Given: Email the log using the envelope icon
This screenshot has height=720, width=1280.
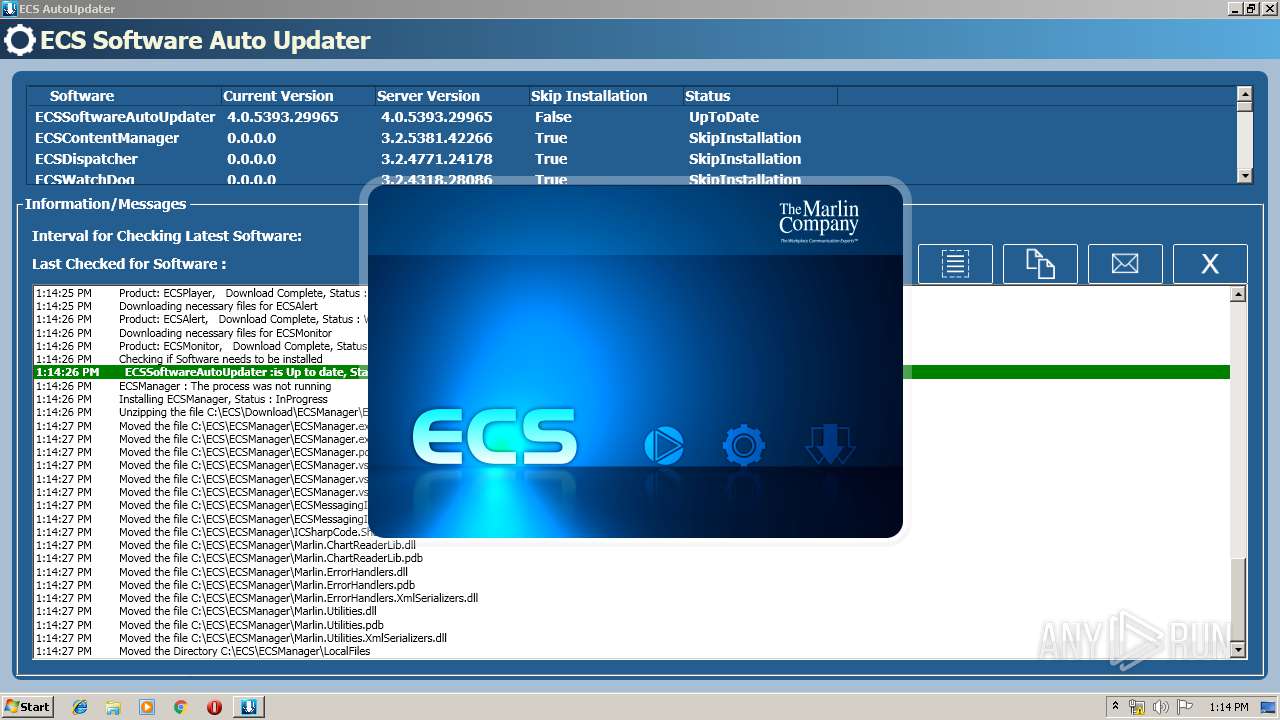Looking at the screenshot, I should tap(1125, 264).
